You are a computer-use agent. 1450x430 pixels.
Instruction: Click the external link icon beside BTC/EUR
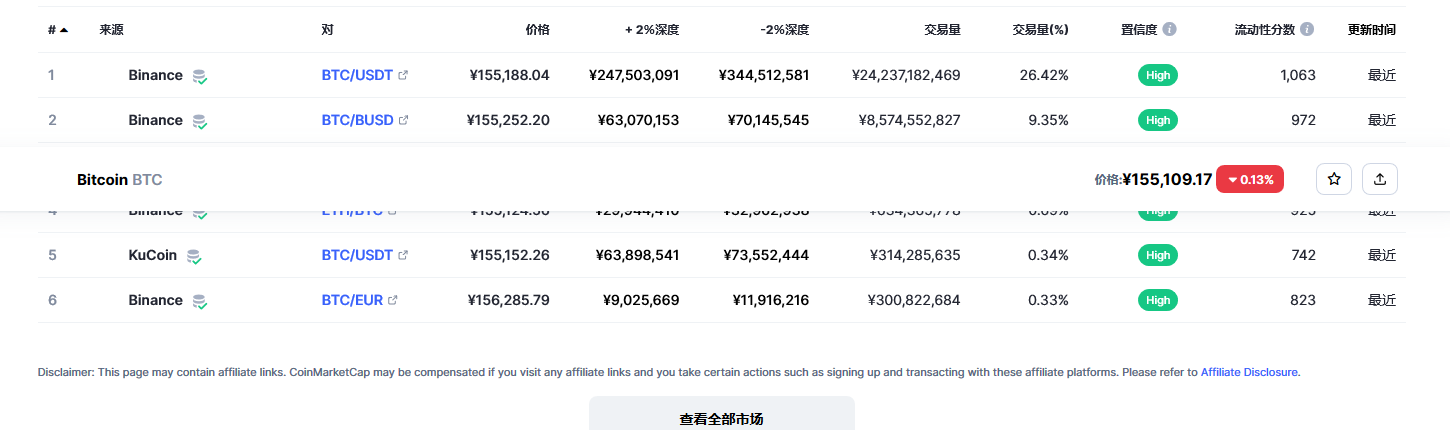tap(393, 300)
